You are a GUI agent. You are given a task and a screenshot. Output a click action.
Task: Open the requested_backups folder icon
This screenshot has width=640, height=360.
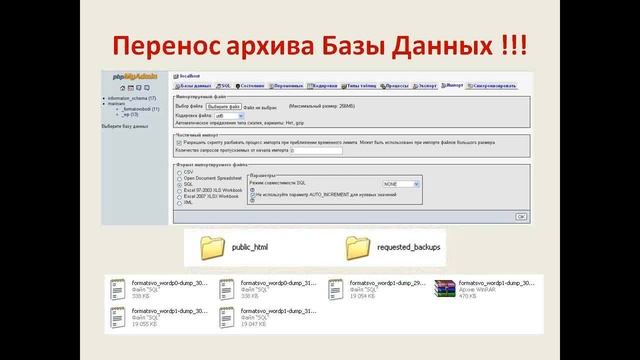pos(358,248)
